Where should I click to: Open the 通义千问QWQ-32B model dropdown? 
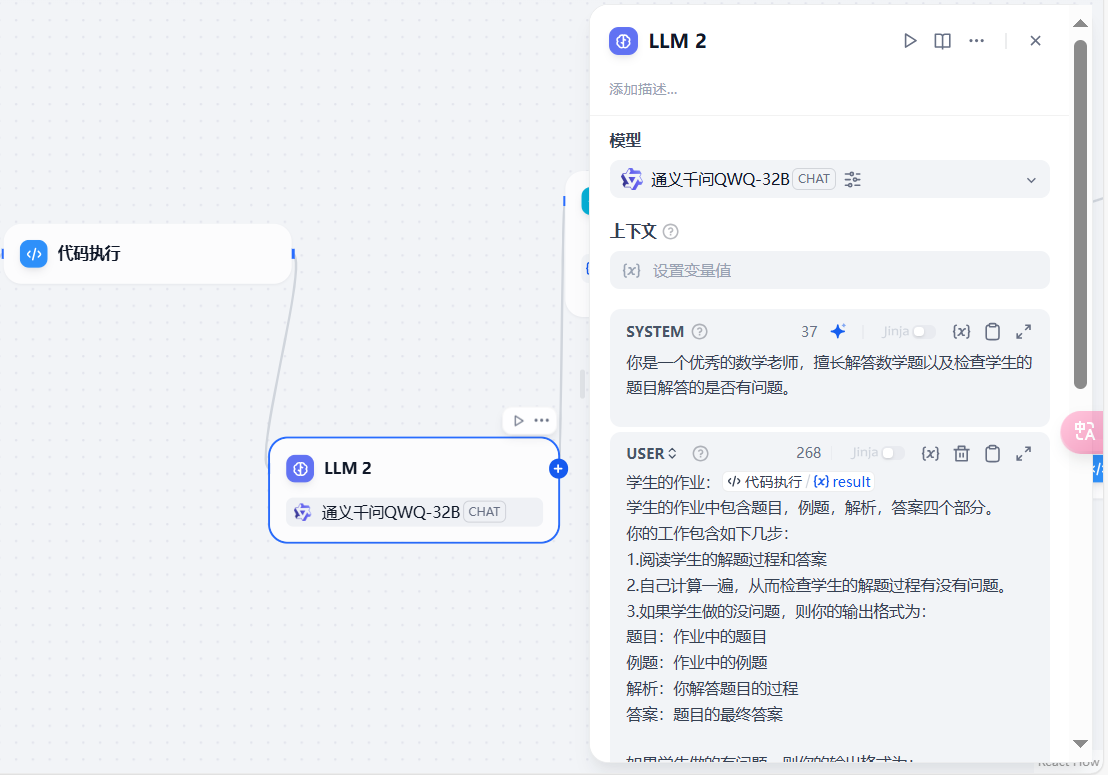tap(1031, 180)
